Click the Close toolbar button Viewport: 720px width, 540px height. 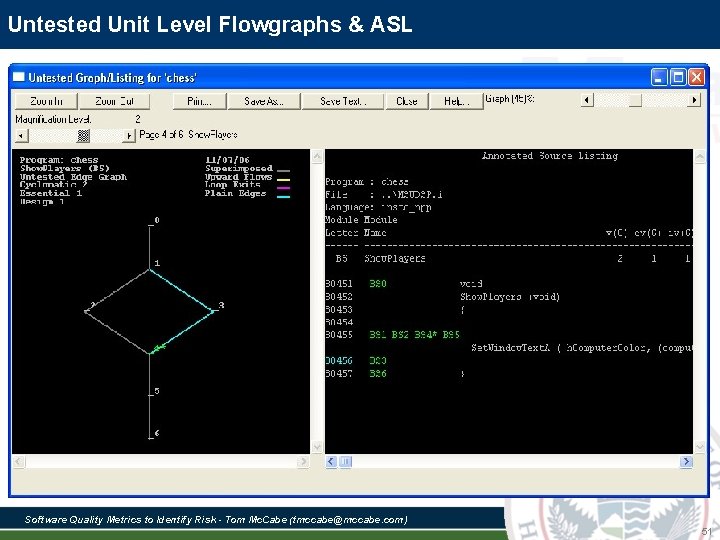tap(407, 101)
